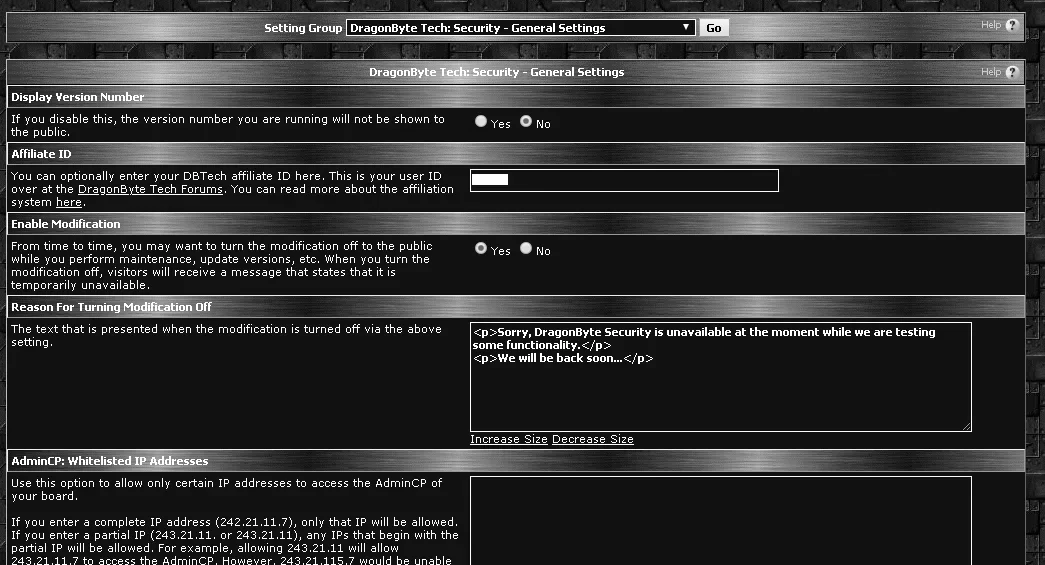This screenshot has width=1045, height=565.
Task: Click the Reason For Turning Off textarea
Action: 720,377
